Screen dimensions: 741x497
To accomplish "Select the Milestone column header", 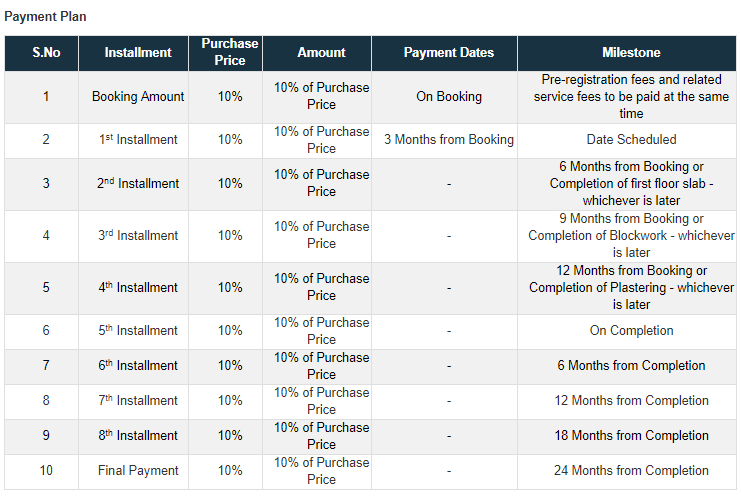I will tap(631, 53).
